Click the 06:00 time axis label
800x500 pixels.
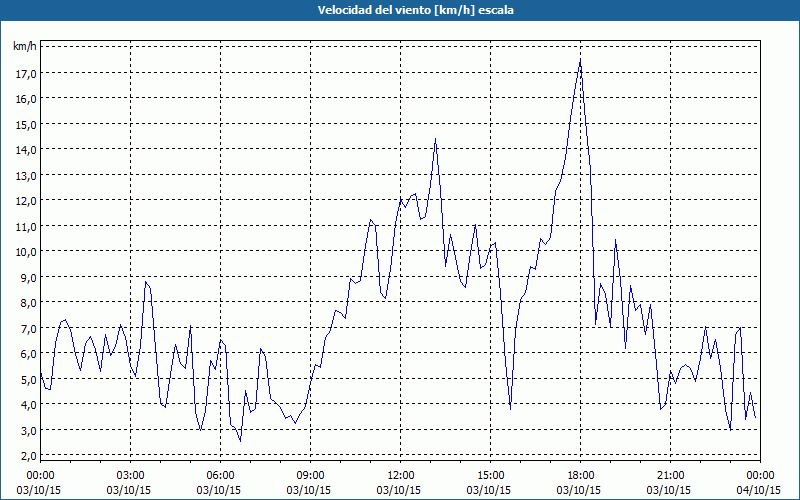coord(220,476)
